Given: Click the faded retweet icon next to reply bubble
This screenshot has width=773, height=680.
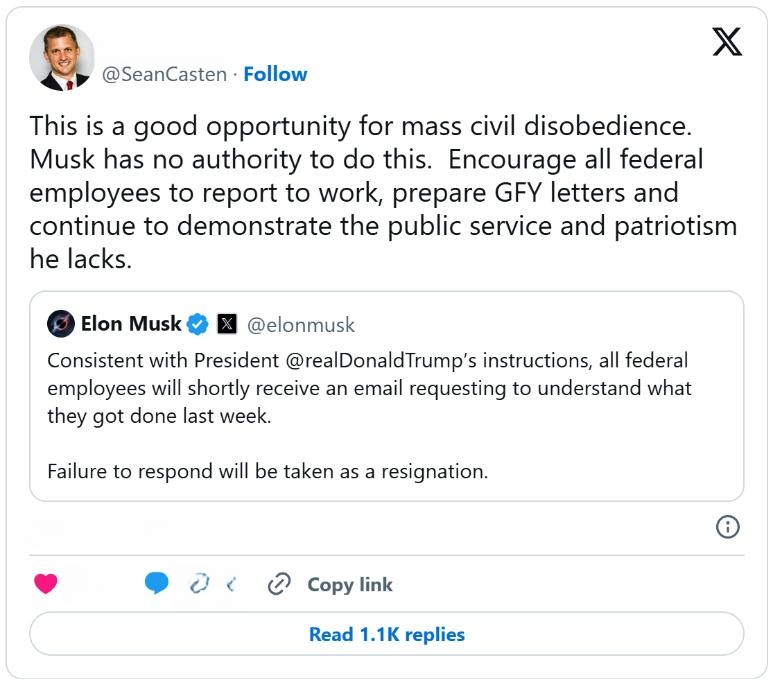Looking at the screenshot, I should tap(200, 584).
